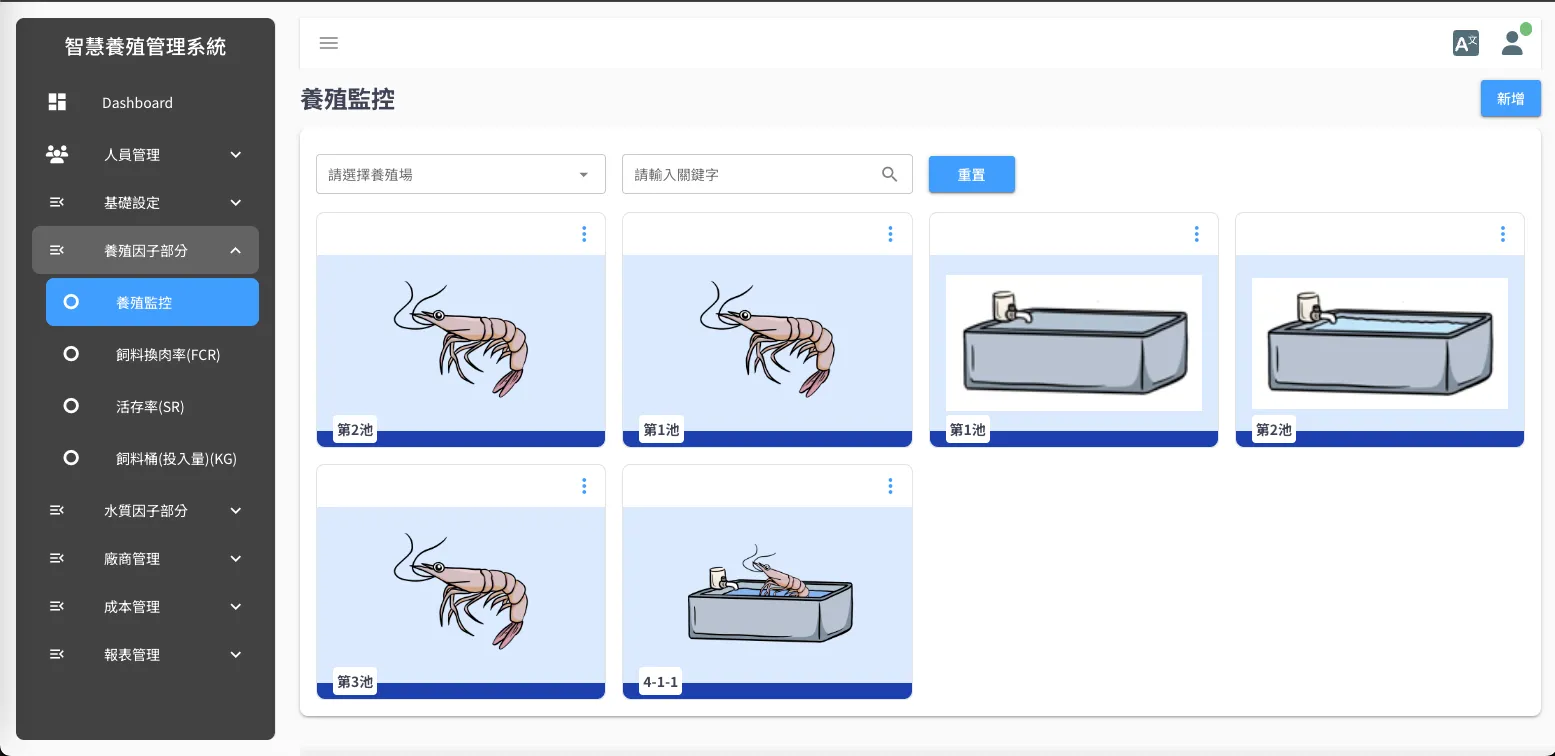Focus the 請輸入關鍵字 search field
Viewport: 1555px width, 756px height.
750,174
